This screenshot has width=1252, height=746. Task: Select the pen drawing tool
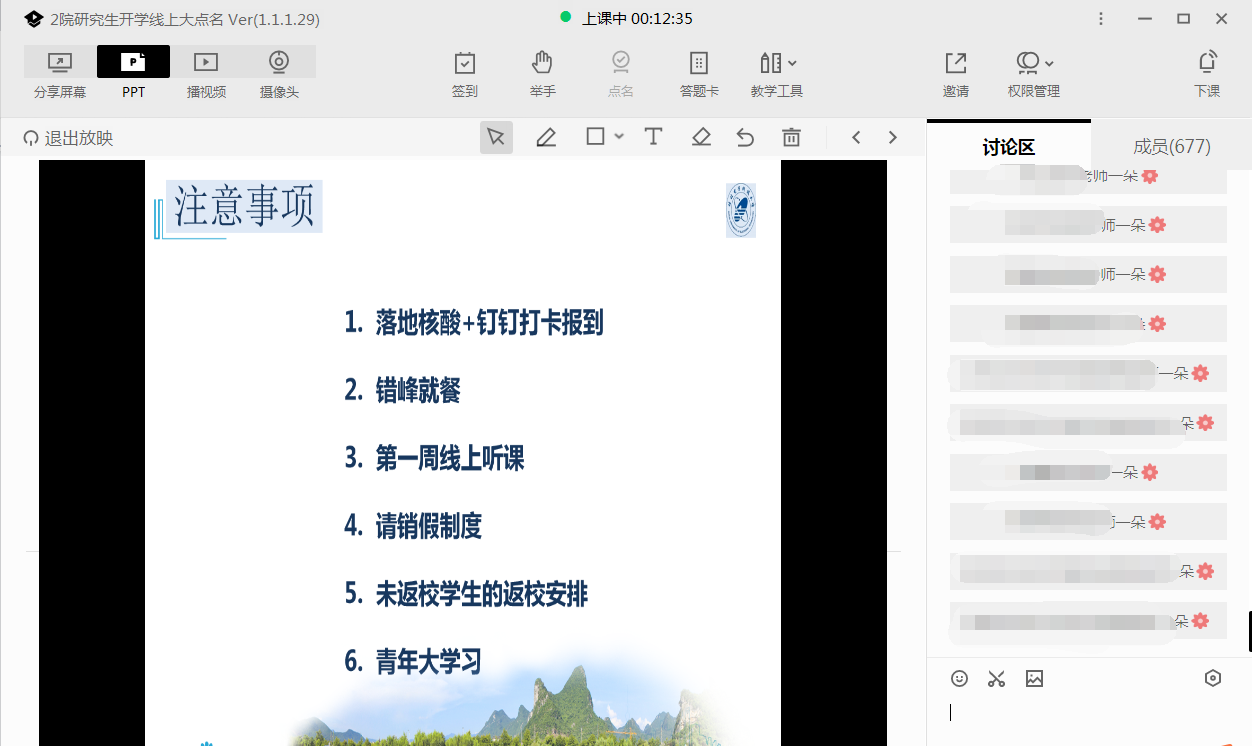[x=546, y=138]
